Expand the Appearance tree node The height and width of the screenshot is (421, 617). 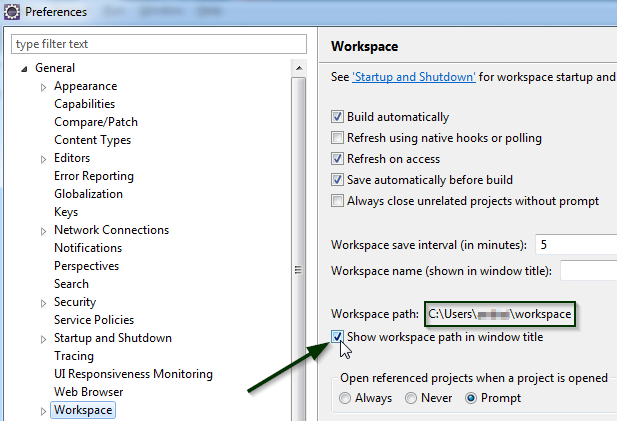tap(43, 87)
